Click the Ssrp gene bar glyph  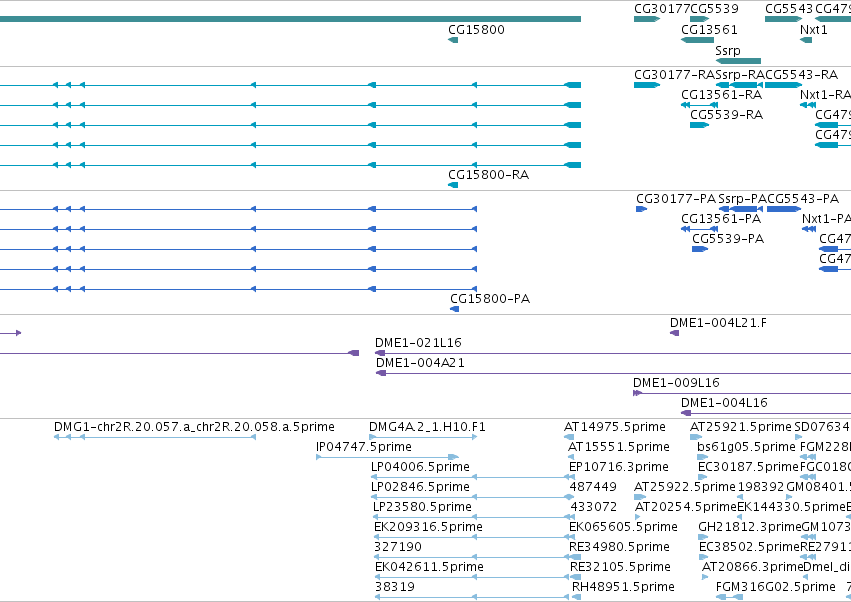(738, 61)
